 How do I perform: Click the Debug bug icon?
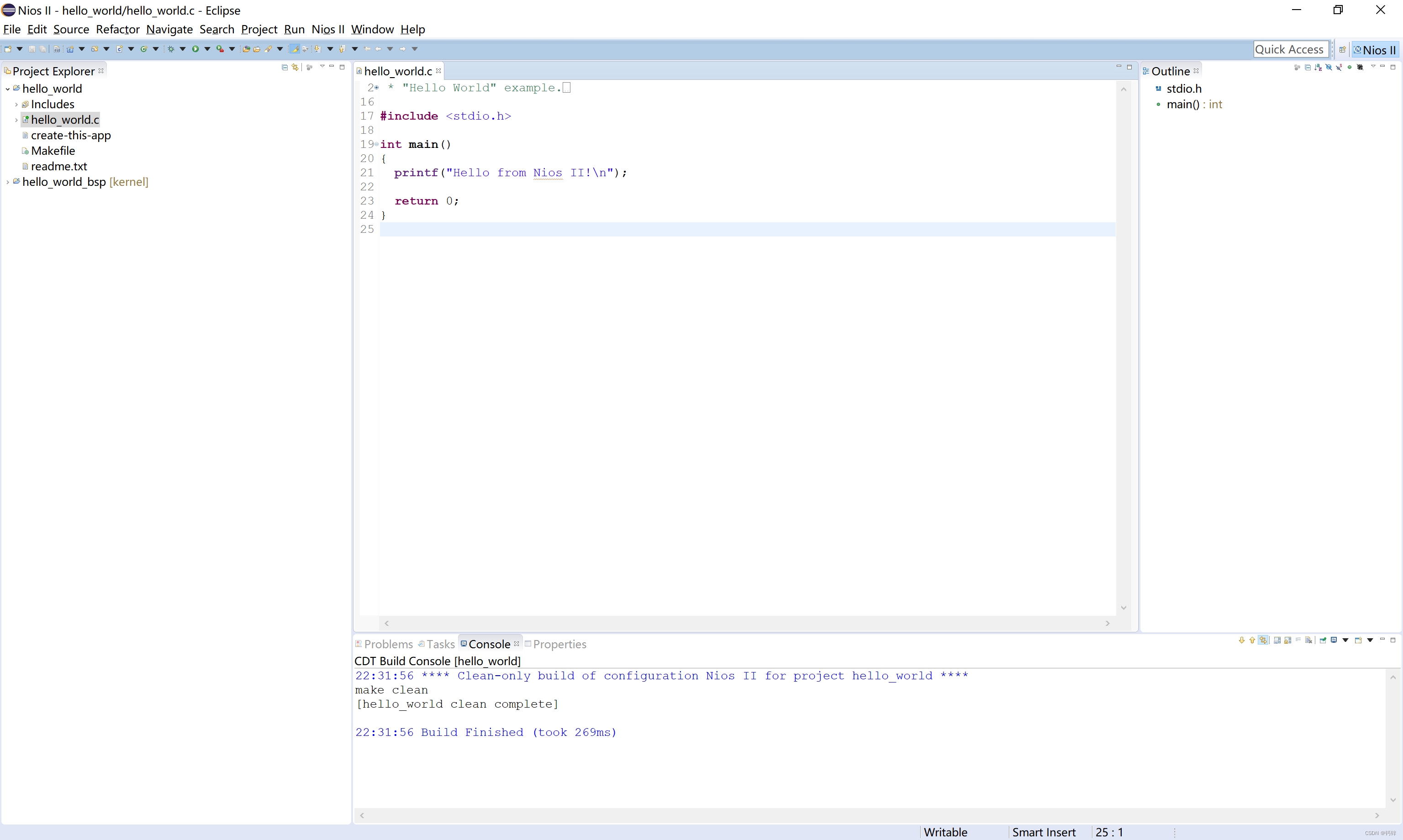[170, 49]
